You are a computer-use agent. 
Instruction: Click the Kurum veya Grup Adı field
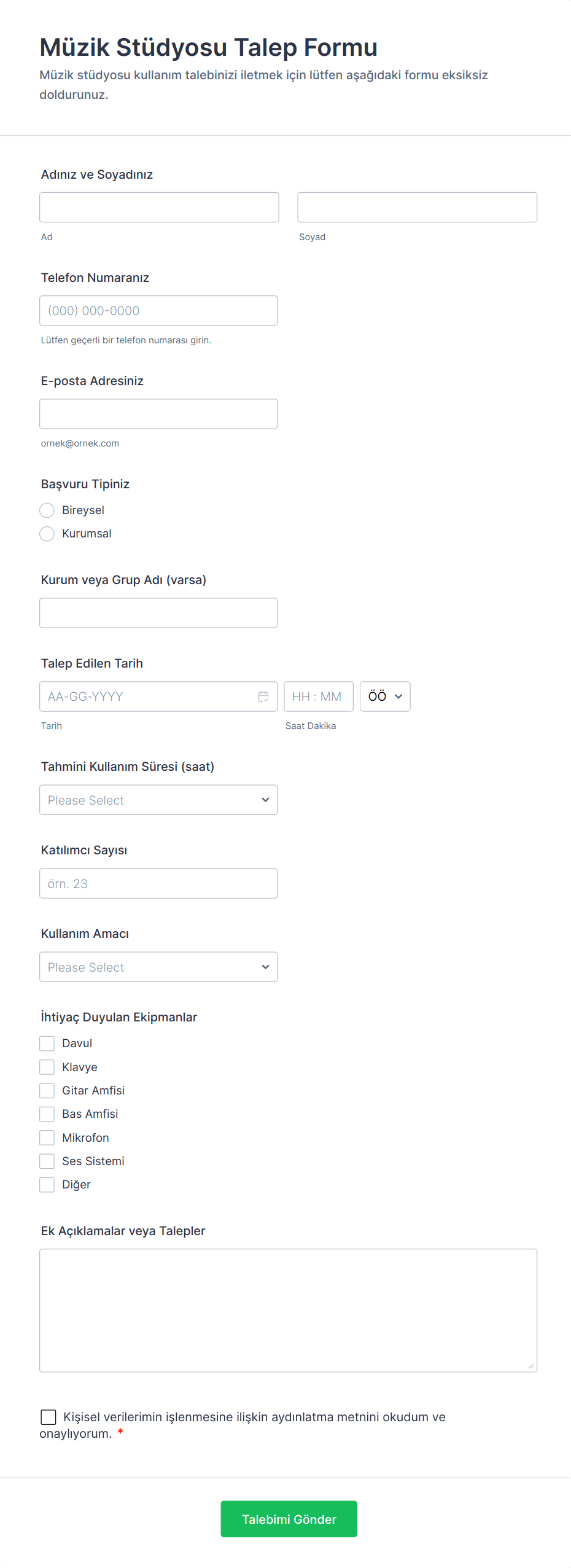(x=158, y=613)
